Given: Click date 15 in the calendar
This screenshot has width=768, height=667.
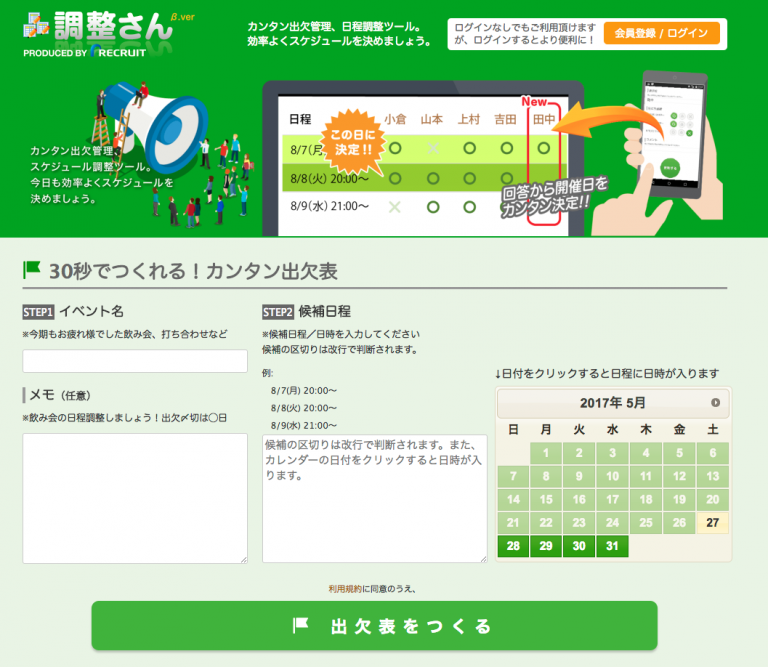Looking at the screenshot, I should click(x=546, y=500).
